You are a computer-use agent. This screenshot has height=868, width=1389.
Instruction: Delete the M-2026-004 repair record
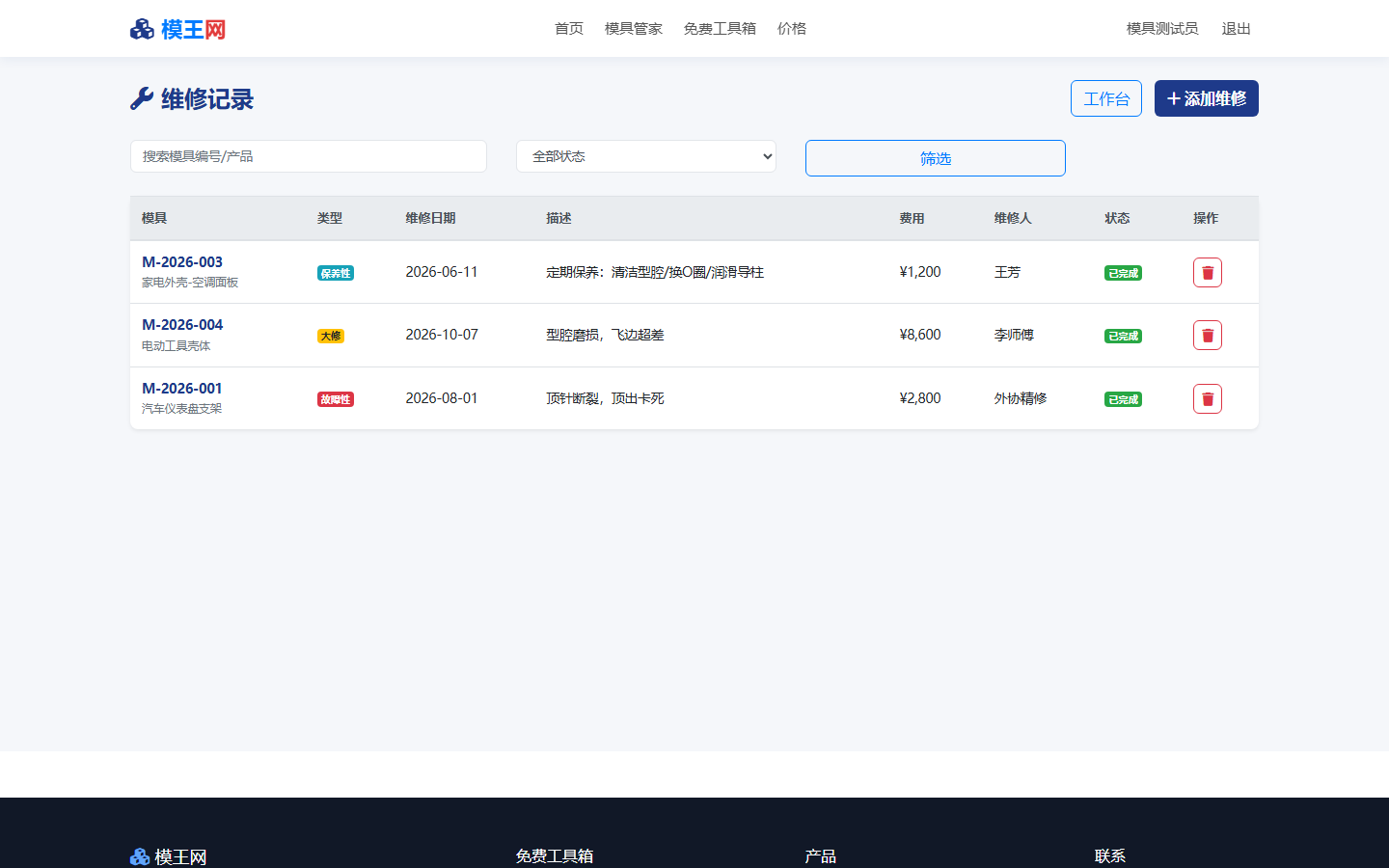click(x=1207, y=335)
